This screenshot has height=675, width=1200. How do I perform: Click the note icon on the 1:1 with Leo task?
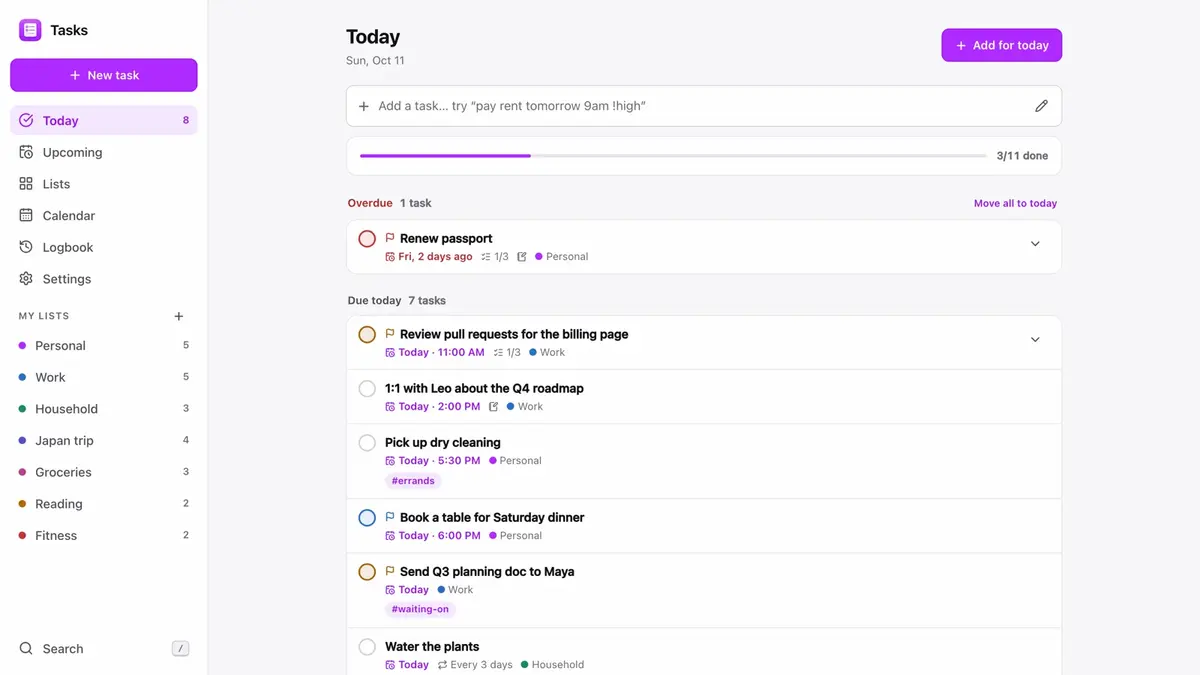tap(493, 407)
